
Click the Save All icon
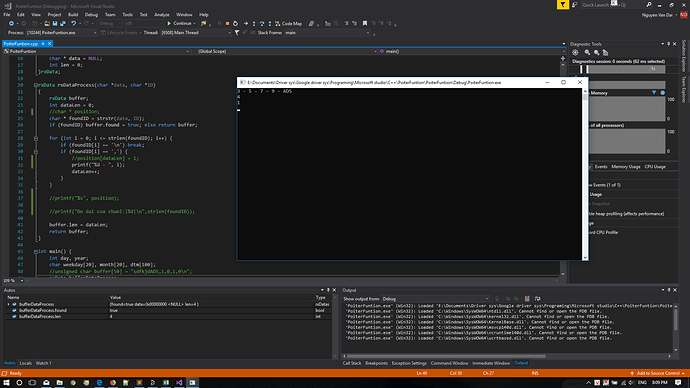63,23
